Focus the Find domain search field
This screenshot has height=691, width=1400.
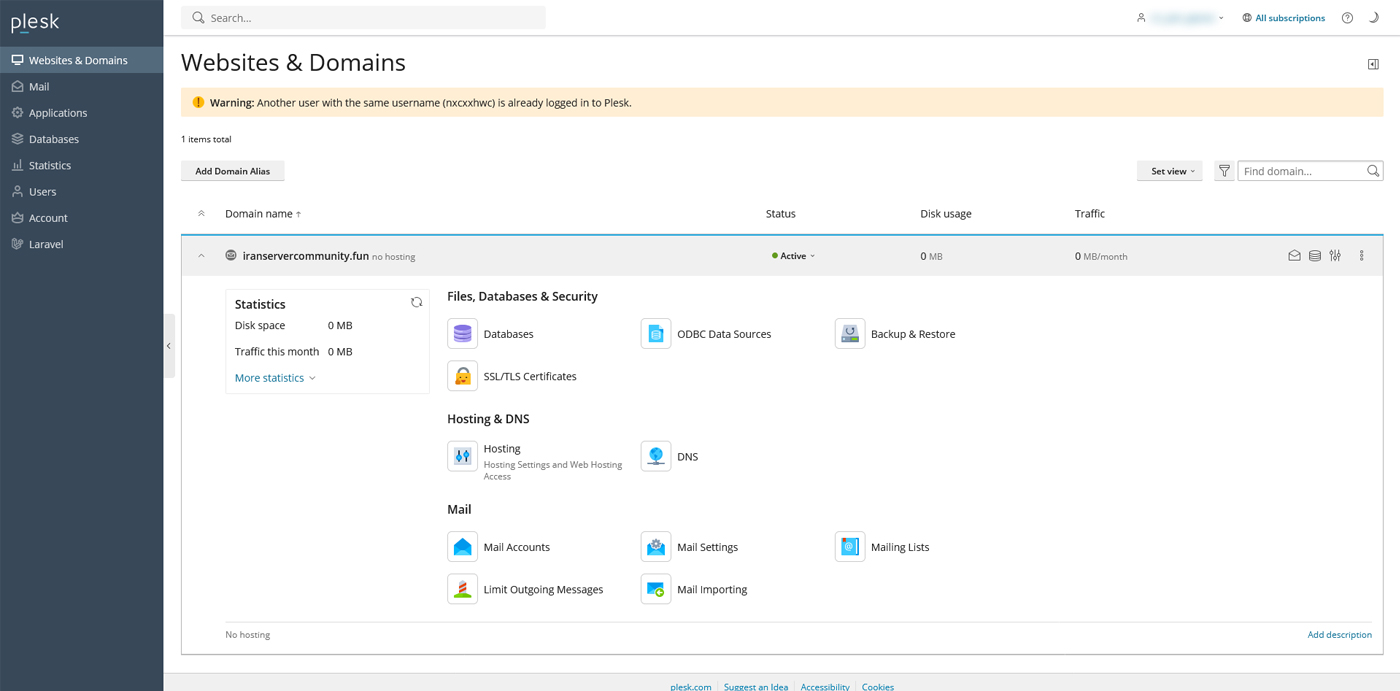click(1302, 171)
